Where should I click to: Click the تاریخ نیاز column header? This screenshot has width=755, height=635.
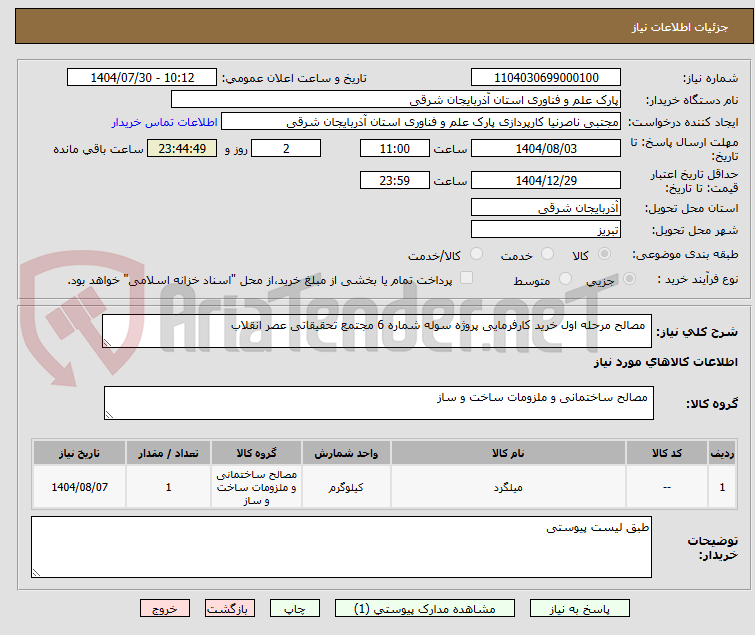coord(79,453)
